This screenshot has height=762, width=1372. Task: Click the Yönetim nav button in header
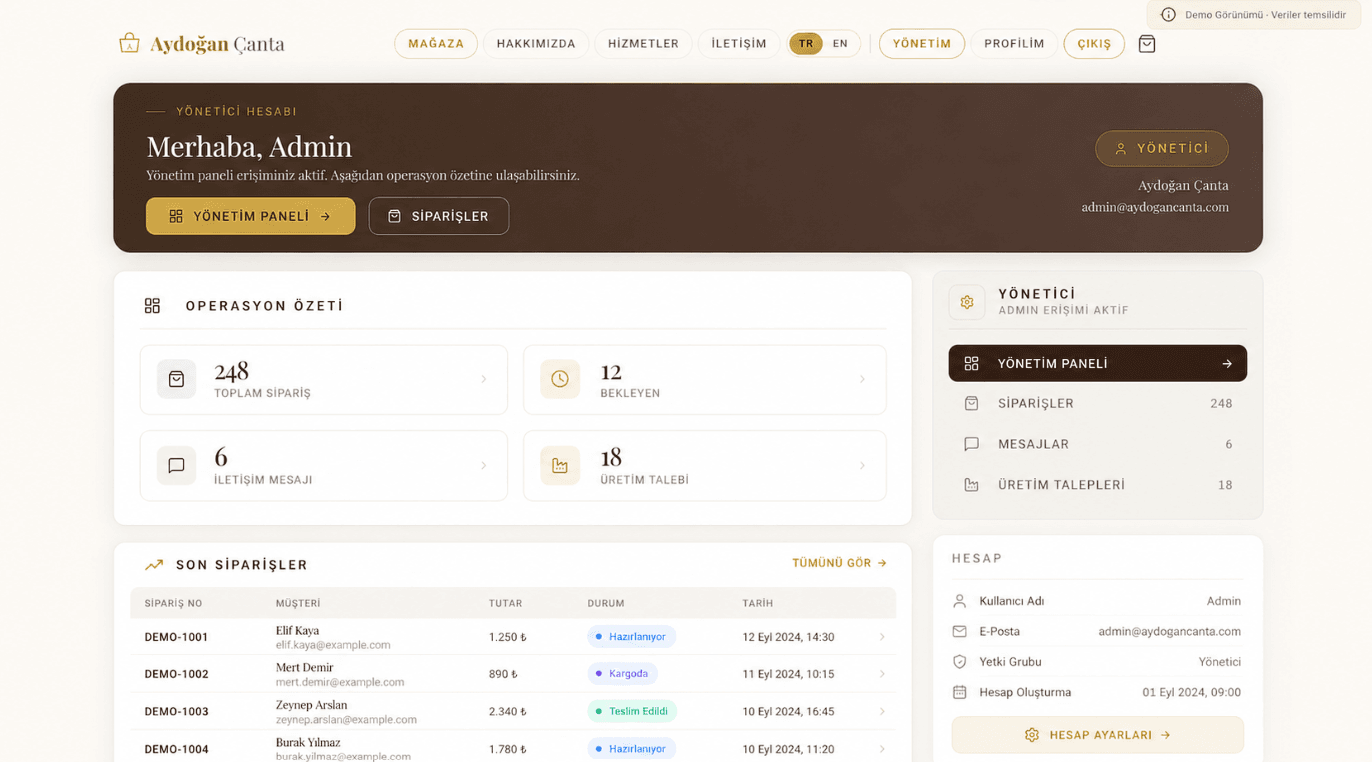pos(922,44)
